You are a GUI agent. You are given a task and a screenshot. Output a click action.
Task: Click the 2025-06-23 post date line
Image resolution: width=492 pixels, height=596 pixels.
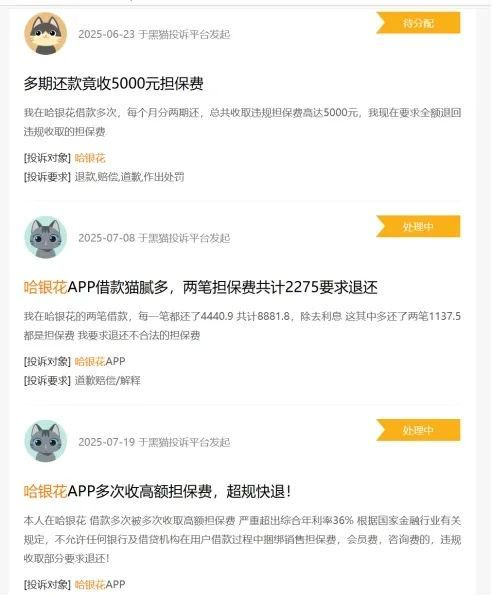point(154,34)
